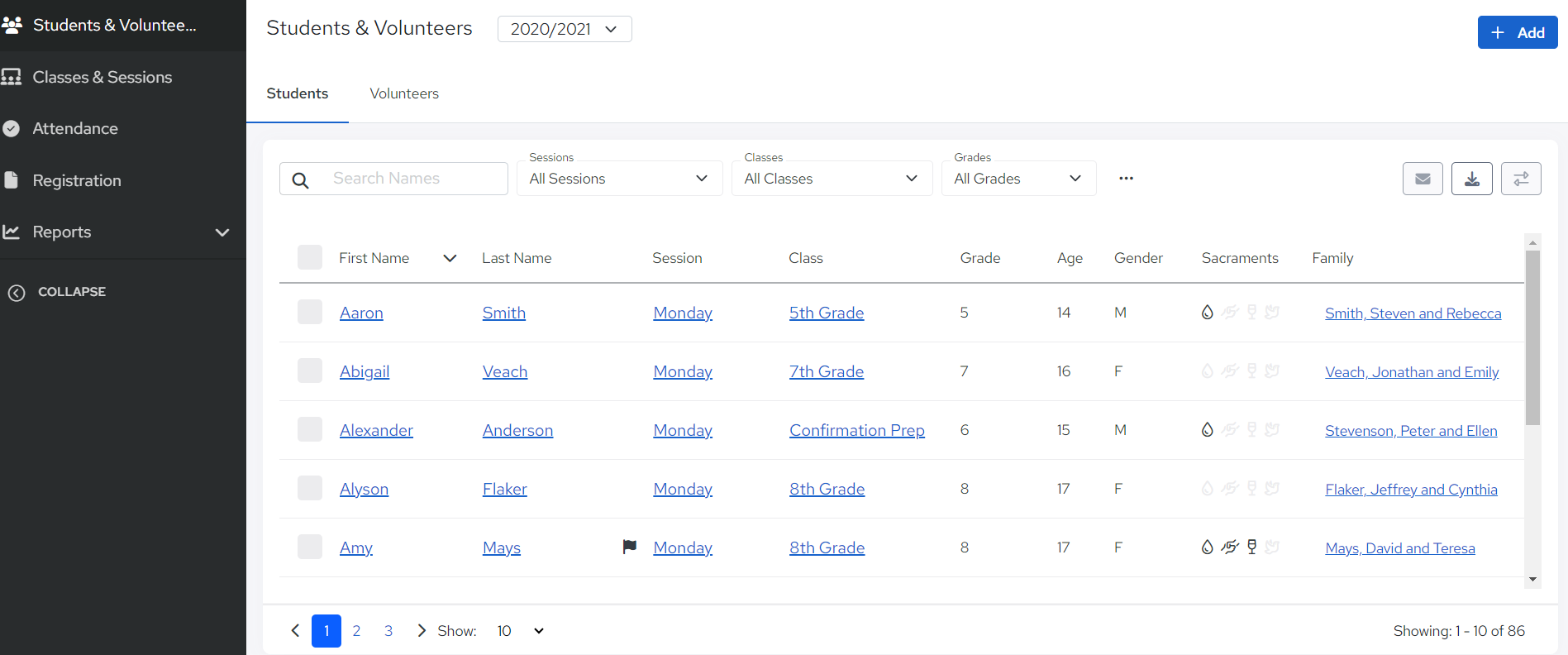This screenshot has height=655, width=1568.
Task: Open the Show 10 rows dropdown
Action: (x=521, y=631)
